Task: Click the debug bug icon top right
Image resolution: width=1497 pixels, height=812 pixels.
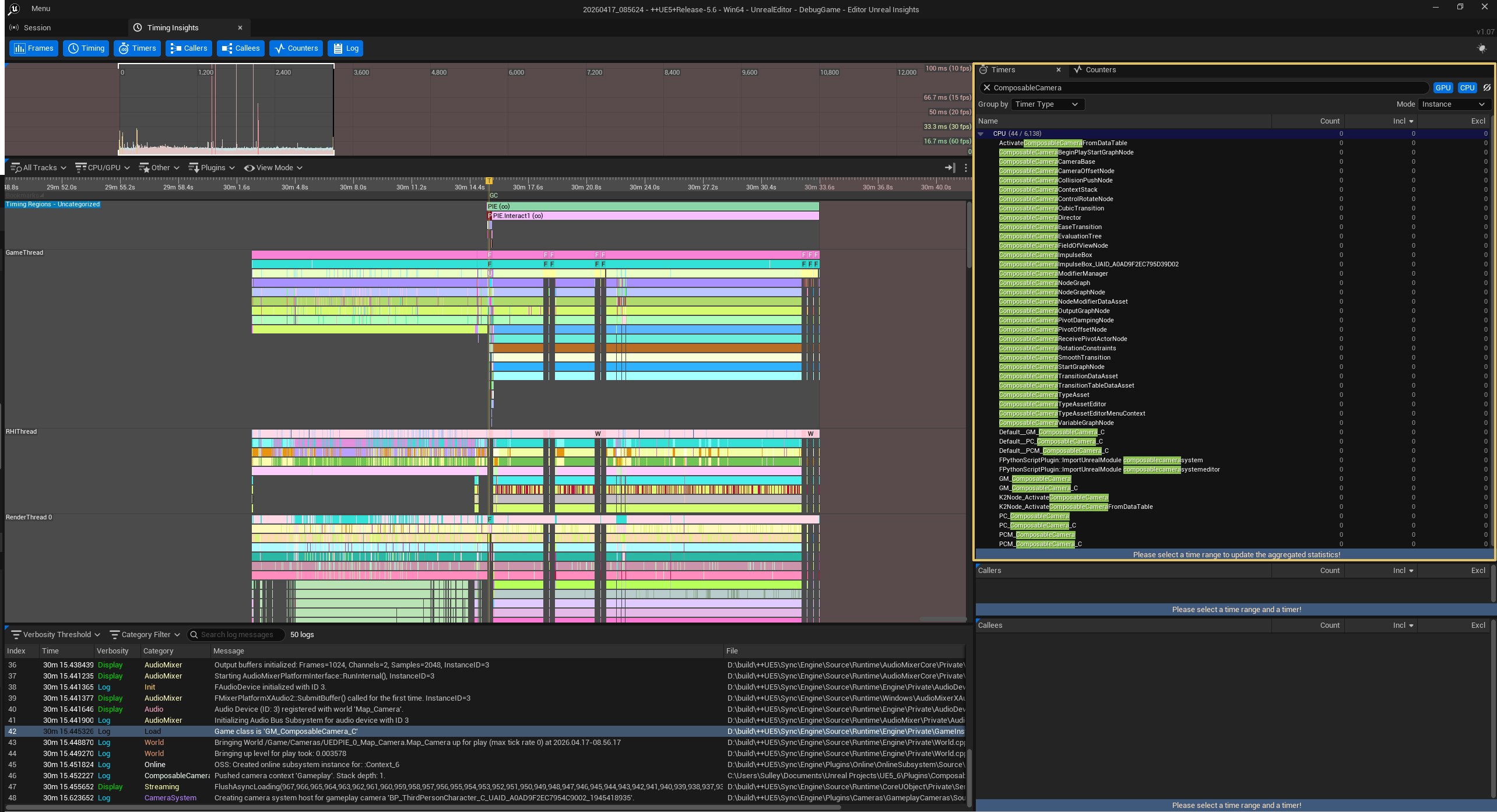Action: pos(1482,48)
